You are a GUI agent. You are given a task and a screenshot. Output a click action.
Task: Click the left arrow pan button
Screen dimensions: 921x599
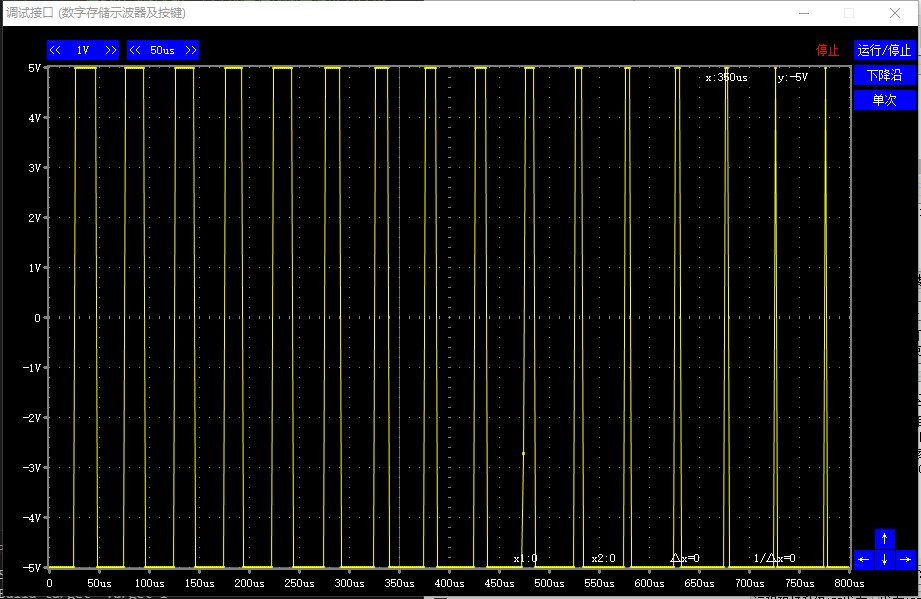click(x=864, y=559)
